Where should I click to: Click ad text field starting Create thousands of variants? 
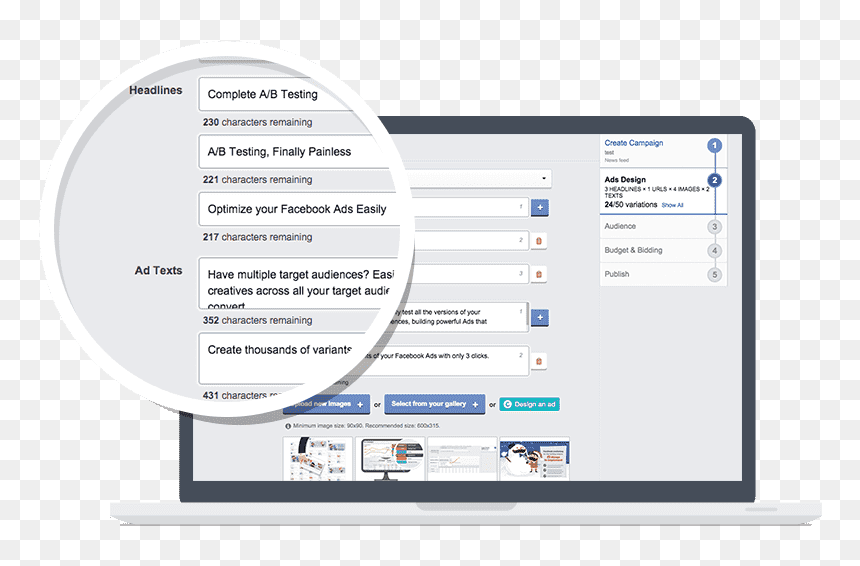pos(280,359)
